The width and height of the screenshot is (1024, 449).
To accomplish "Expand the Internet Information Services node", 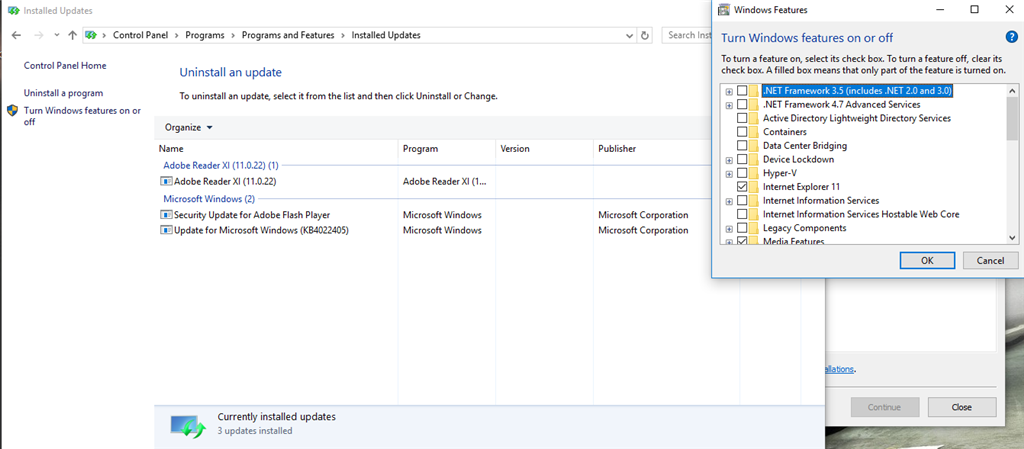I will [x=729, y=201].
